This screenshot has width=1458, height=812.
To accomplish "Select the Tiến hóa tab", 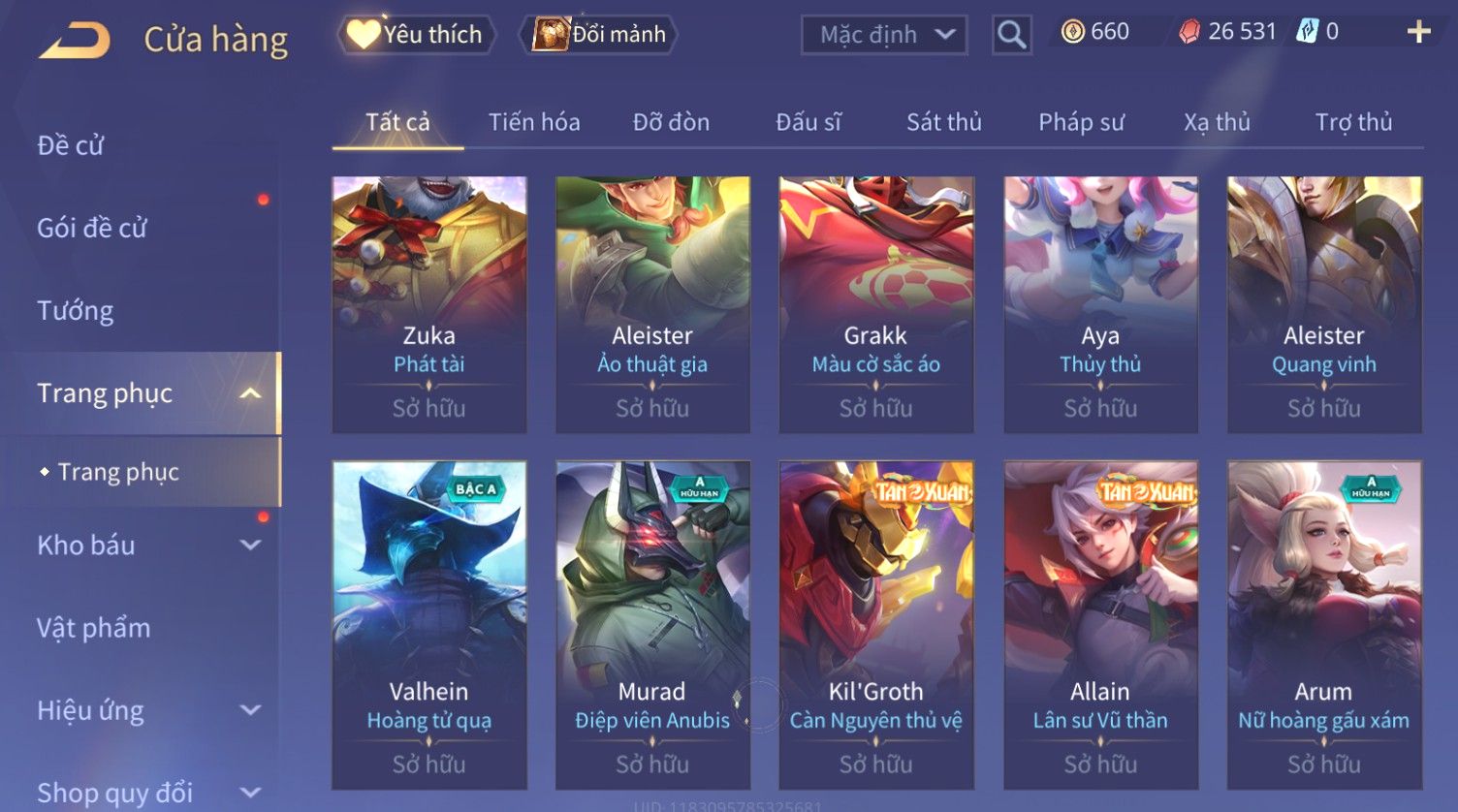I will click(534, 122).
